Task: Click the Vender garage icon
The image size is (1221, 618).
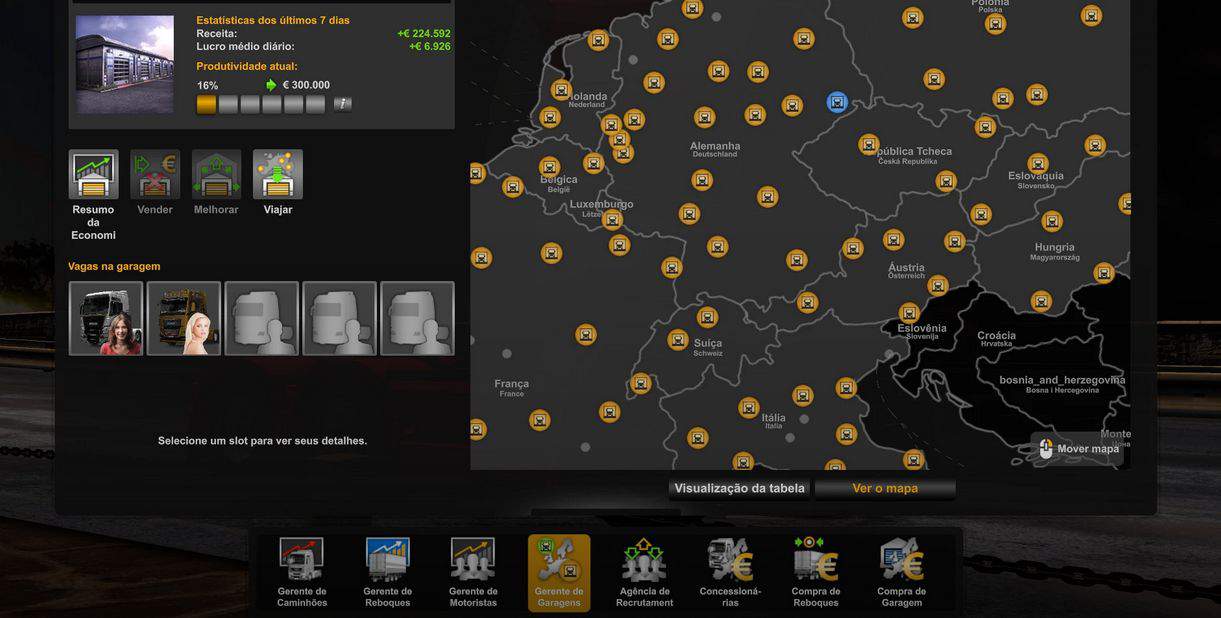Action: pyautogui.click(x=155, y=176)
